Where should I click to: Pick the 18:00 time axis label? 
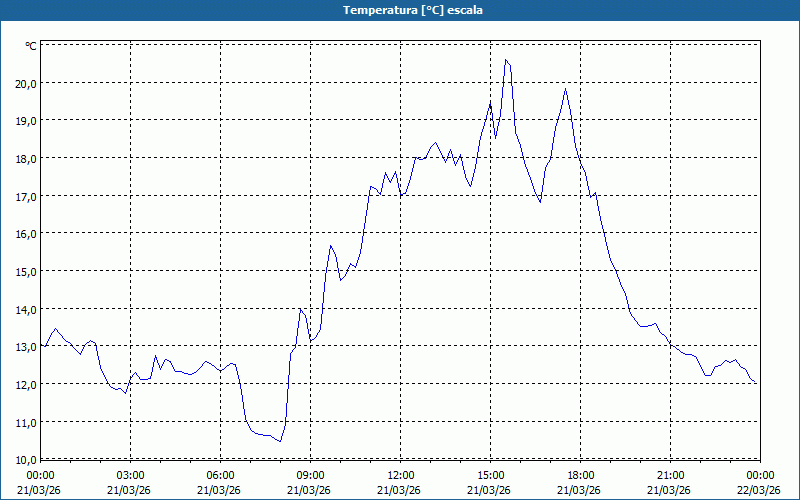(x=580, y=475)
